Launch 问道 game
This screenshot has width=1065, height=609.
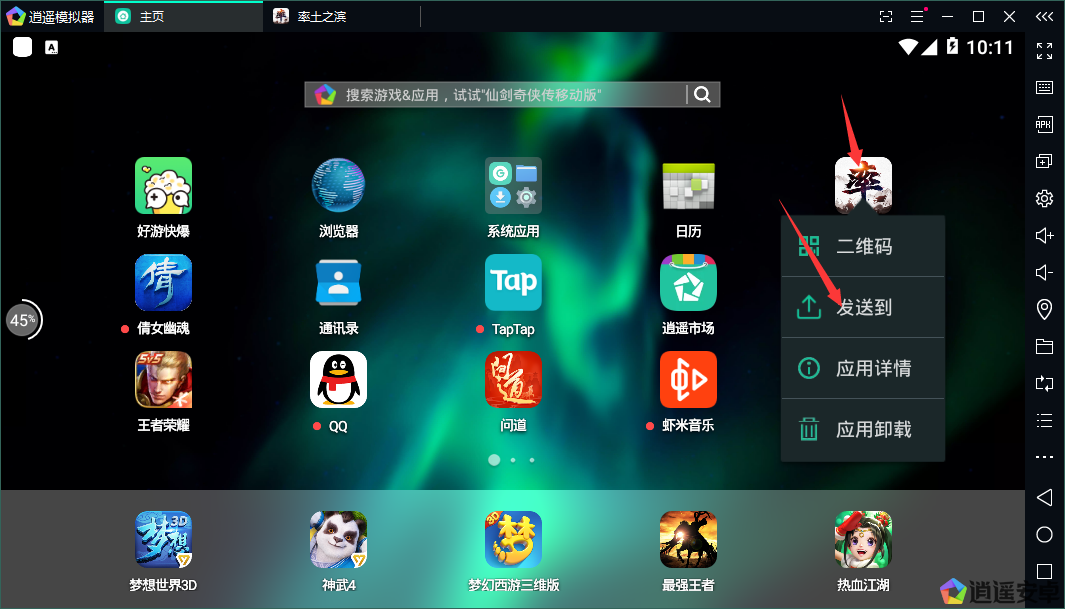[x=513, y=380]
